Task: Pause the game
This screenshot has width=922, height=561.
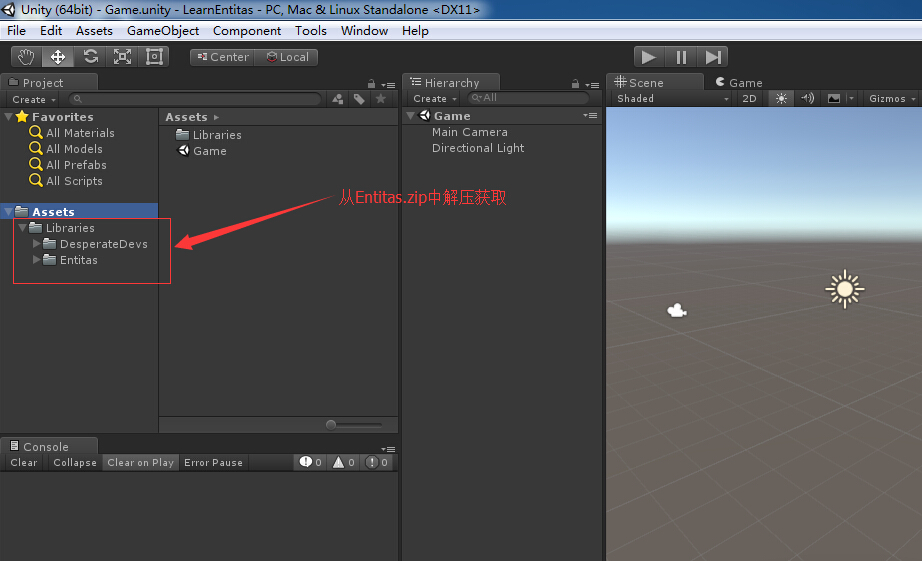Action: [x=681, y=57]
